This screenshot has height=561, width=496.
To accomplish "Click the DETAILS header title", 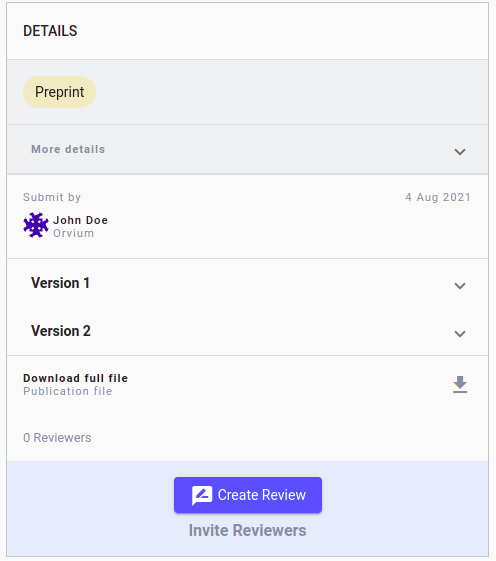I will (x=50, y=31).
